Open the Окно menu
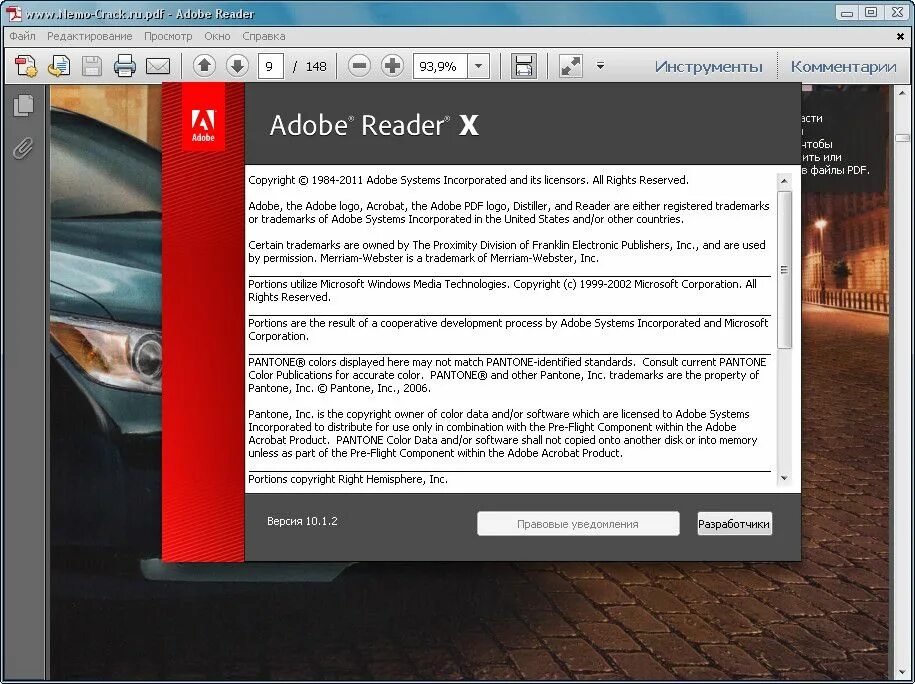Screen dimensions: 915x684 pyautogui.click(x=217, y=36)
